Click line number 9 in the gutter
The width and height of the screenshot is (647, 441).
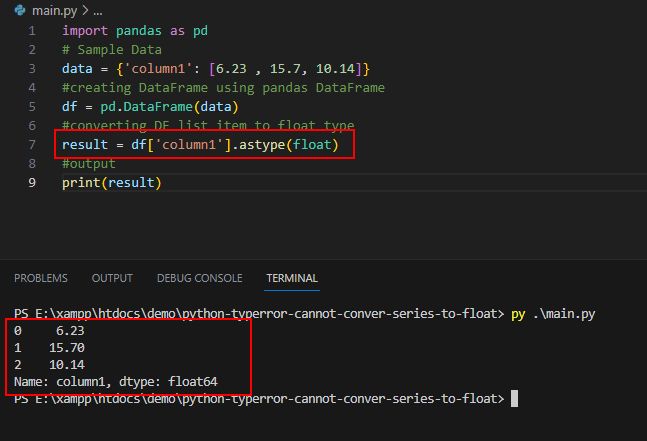point(32,183)
